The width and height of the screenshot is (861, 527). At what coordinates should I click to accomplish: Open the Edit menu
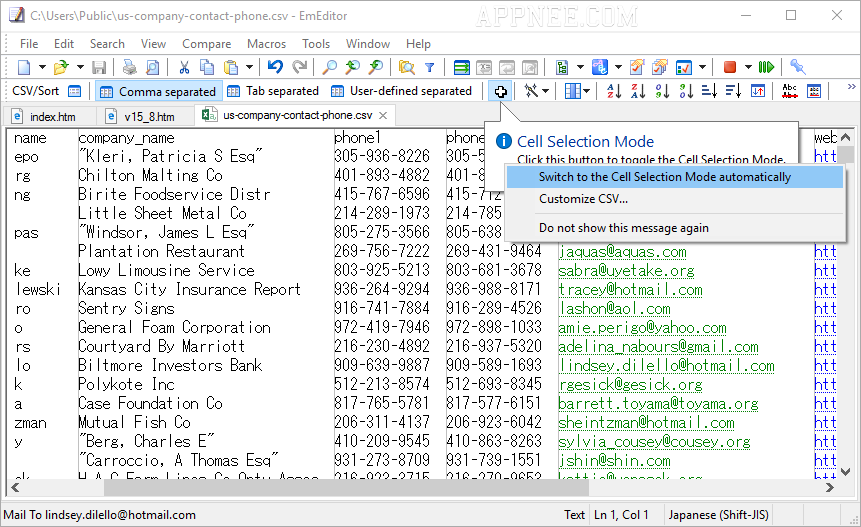pos(64,44)
